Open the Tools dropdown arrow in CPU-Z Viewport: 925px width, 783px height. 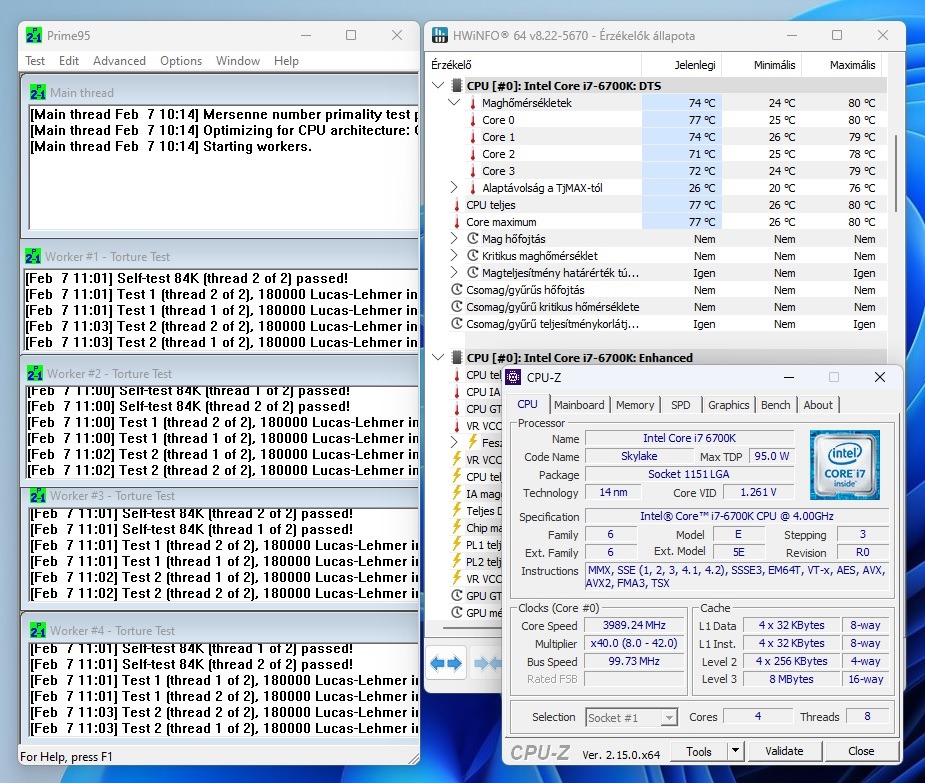735,751
